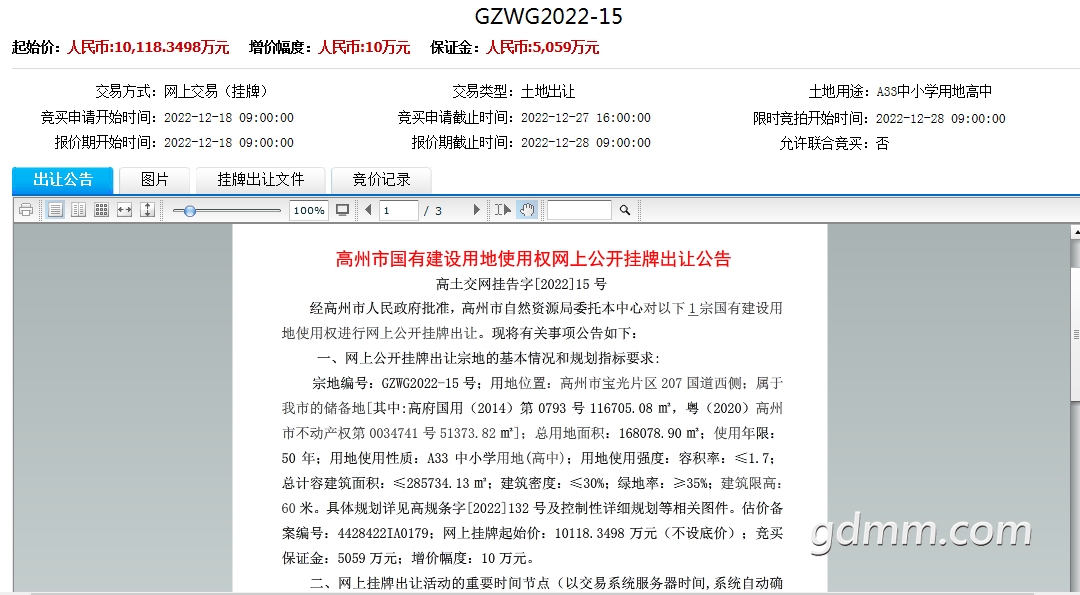Select single page view mode

pyautogui.click(x=56, y=210)
